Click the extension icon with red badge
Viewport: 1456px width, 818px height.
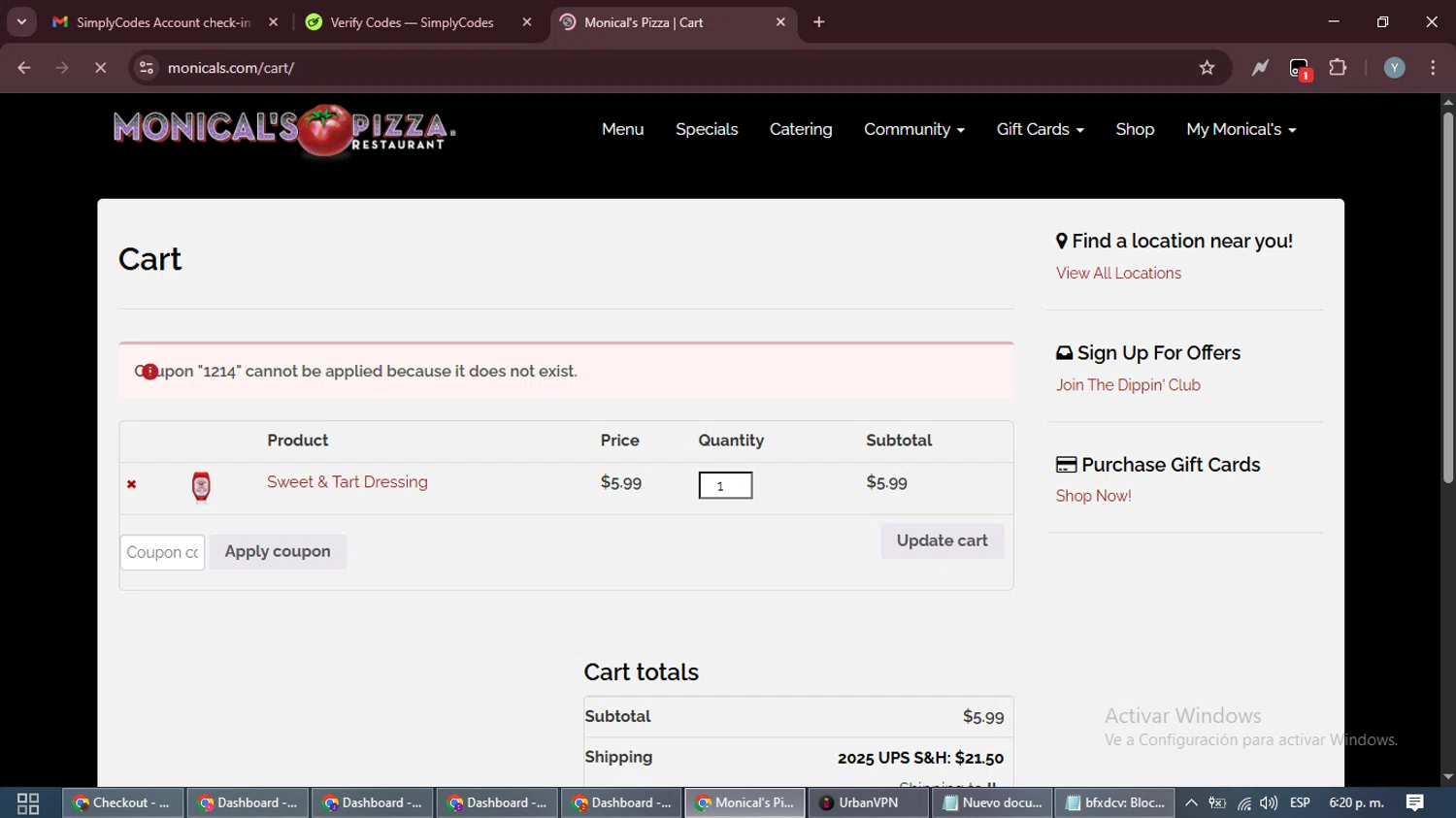pyautogui.click(x=1300, y=69)
